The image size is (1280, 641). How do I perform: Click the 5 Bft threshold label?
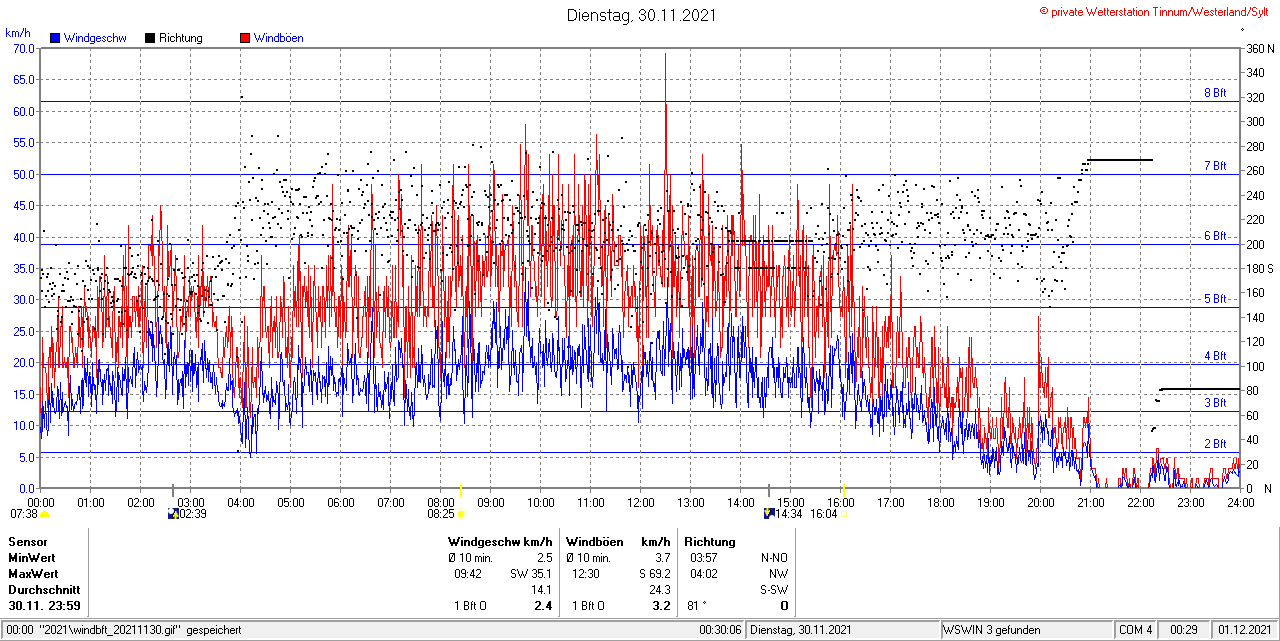point(1214,299)
